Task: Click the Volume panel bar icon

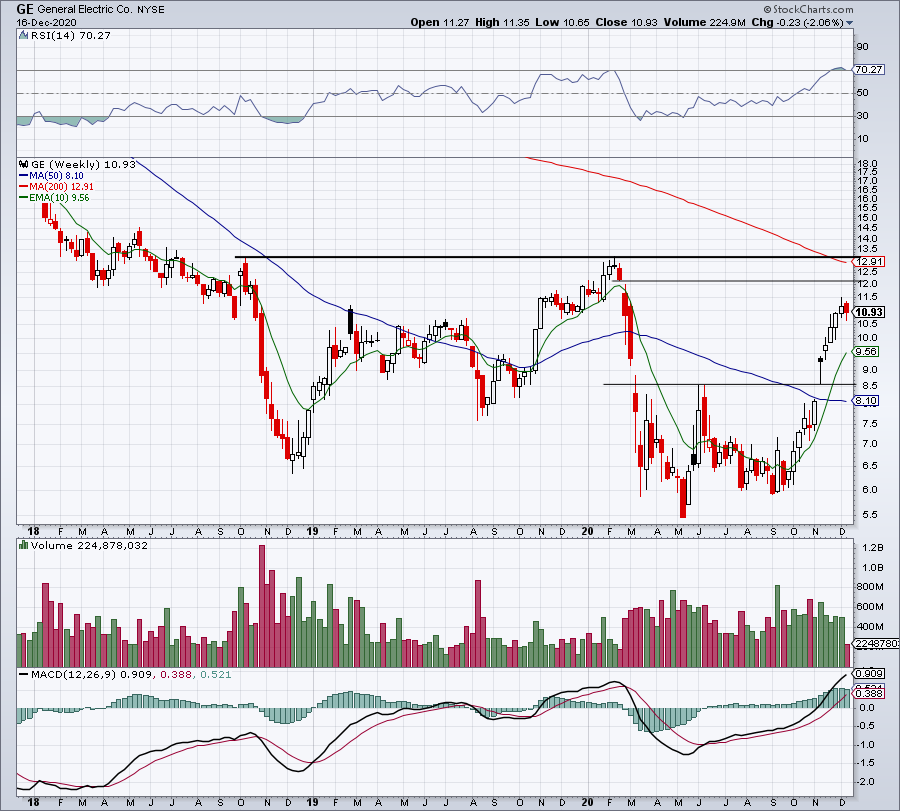Action: tap(24, 545)
